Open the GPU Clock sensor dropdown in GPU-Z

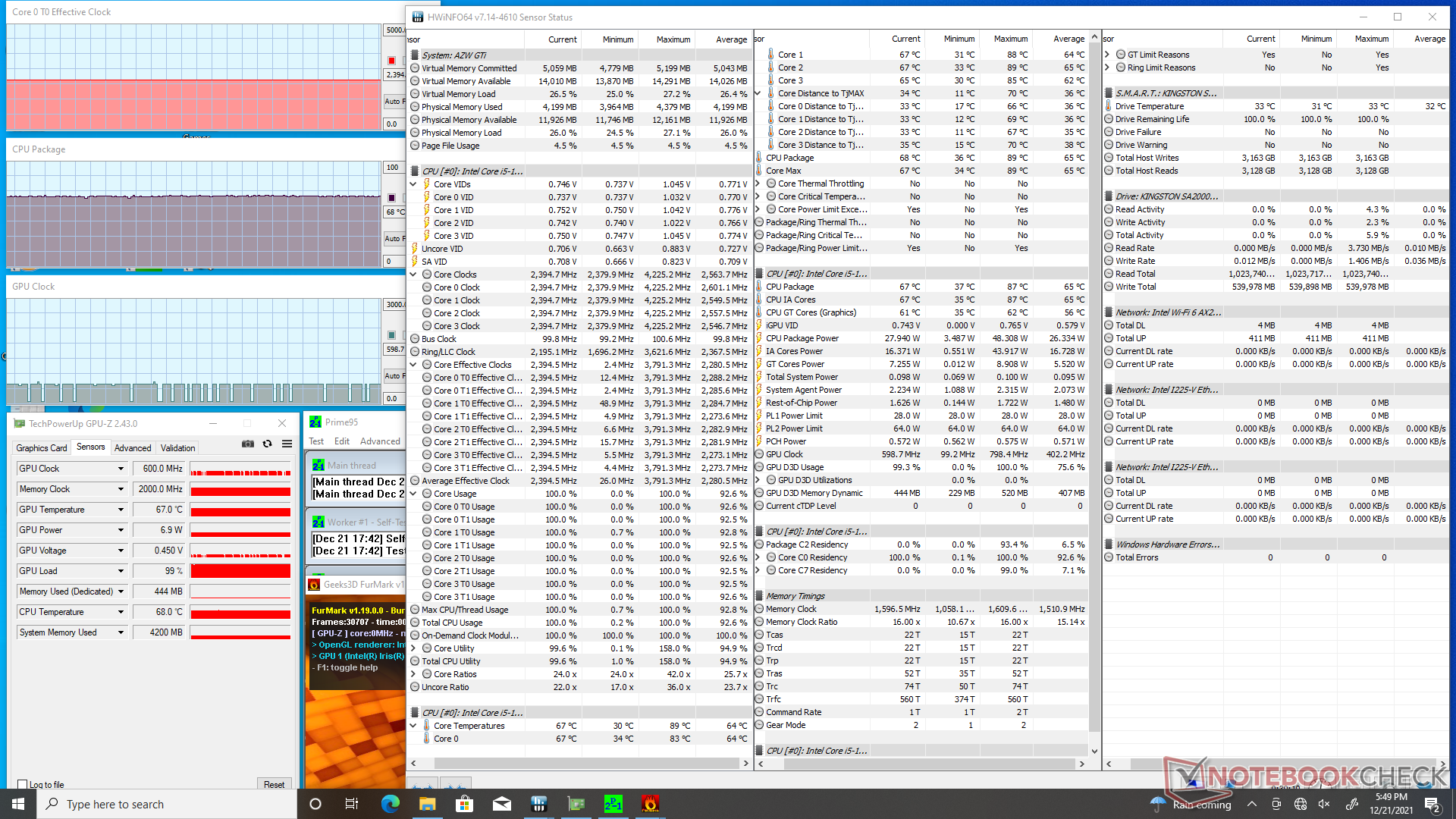(121, 469)
